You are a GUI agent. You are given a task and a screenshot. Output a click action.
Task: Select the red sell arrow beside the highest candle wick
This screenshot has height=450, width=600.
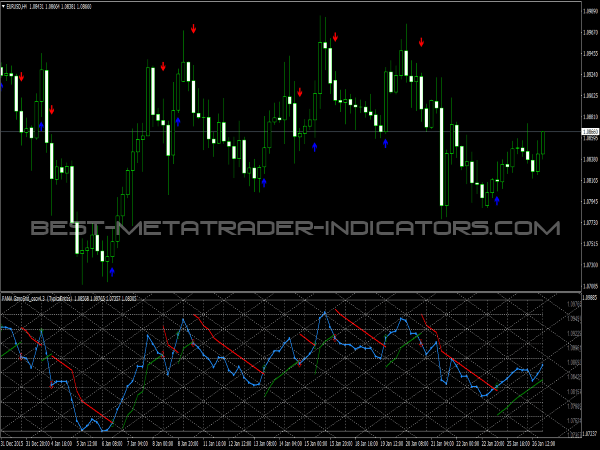click(x=335, y=37)
